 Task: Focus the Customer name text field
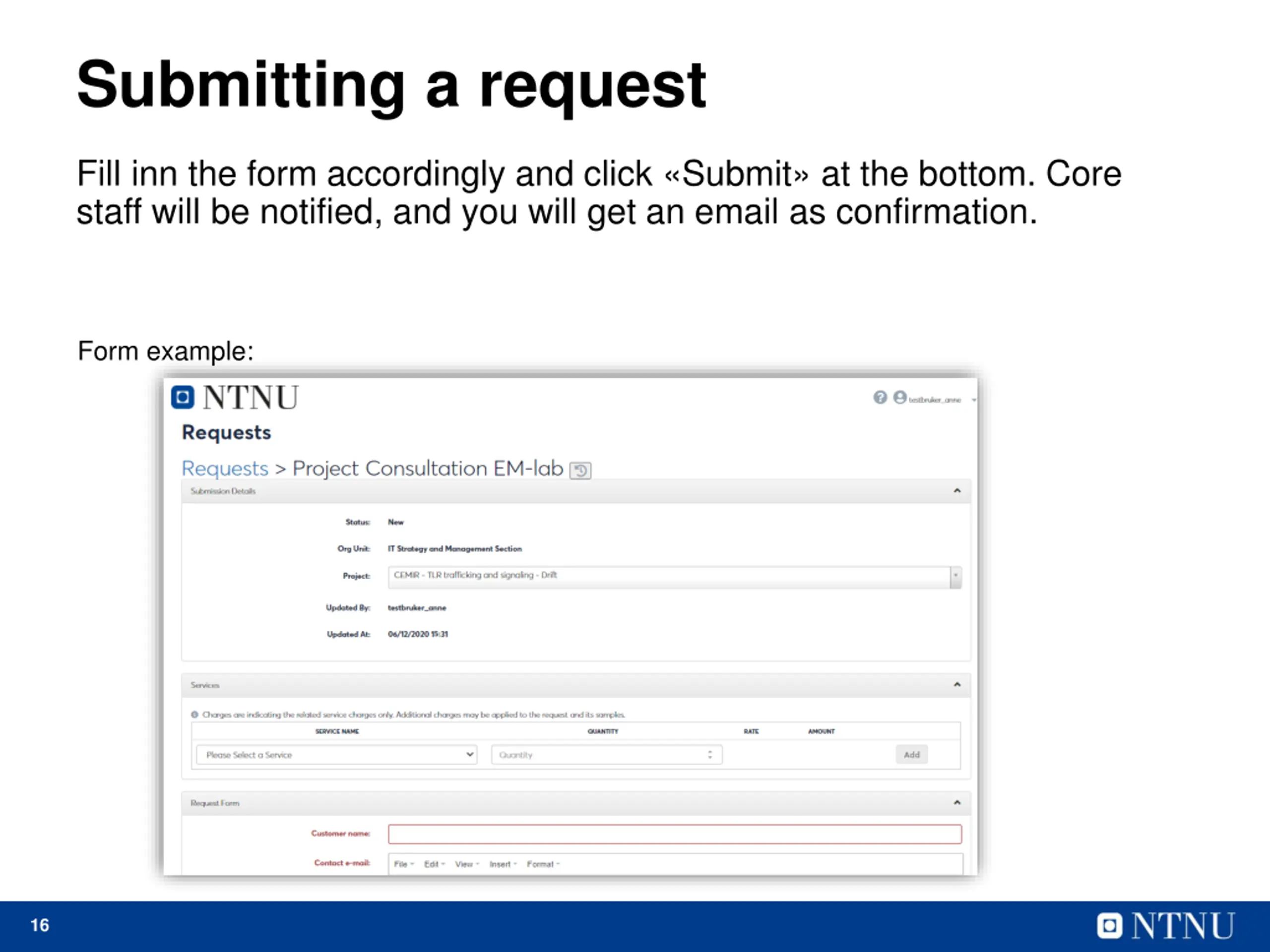pos(675,834)
